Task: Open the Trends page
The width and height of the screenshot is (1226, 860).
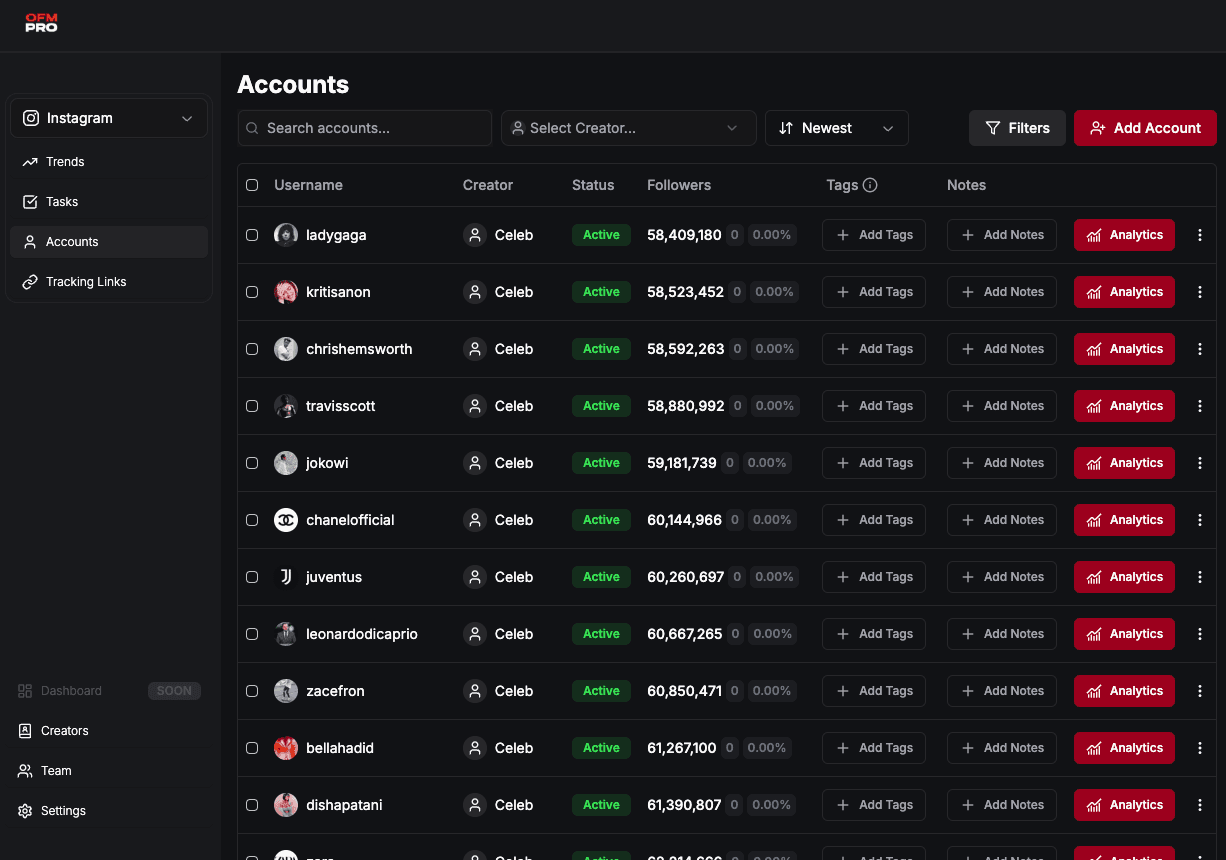Action: coord(109,162)
